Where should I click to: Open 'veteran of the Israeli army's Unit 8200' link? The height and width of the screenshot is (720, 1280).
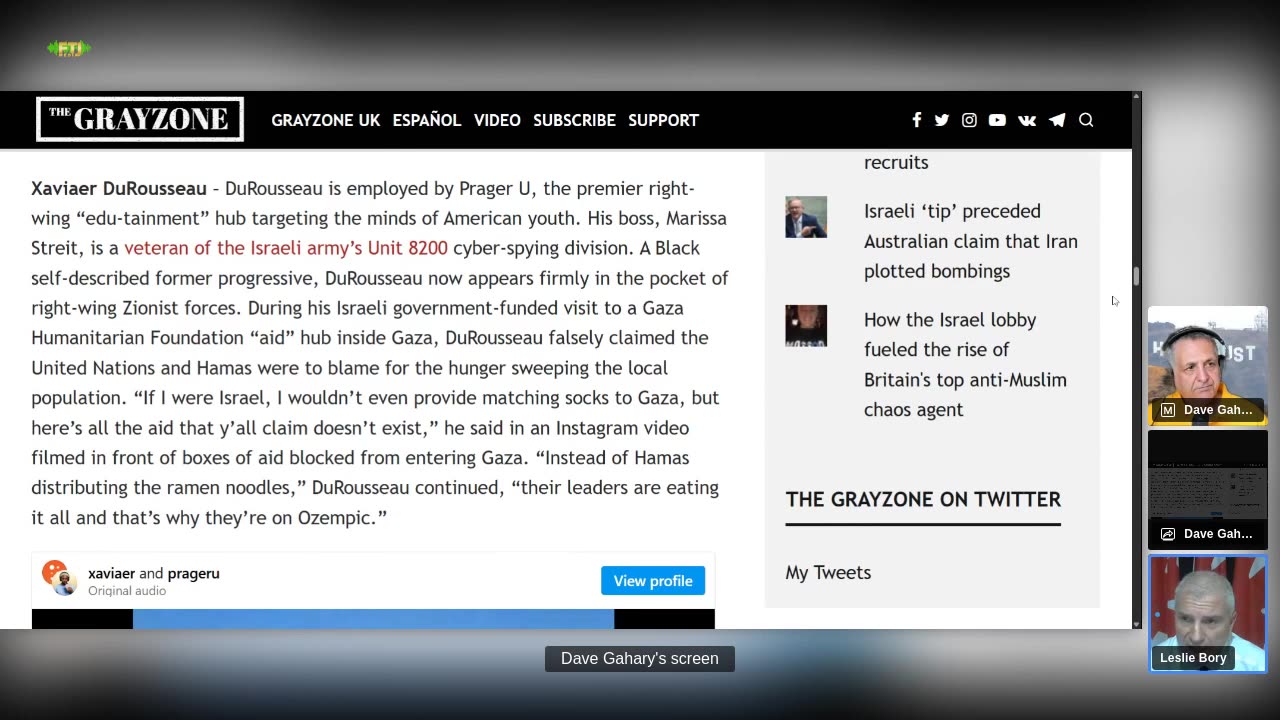[286, 248]
